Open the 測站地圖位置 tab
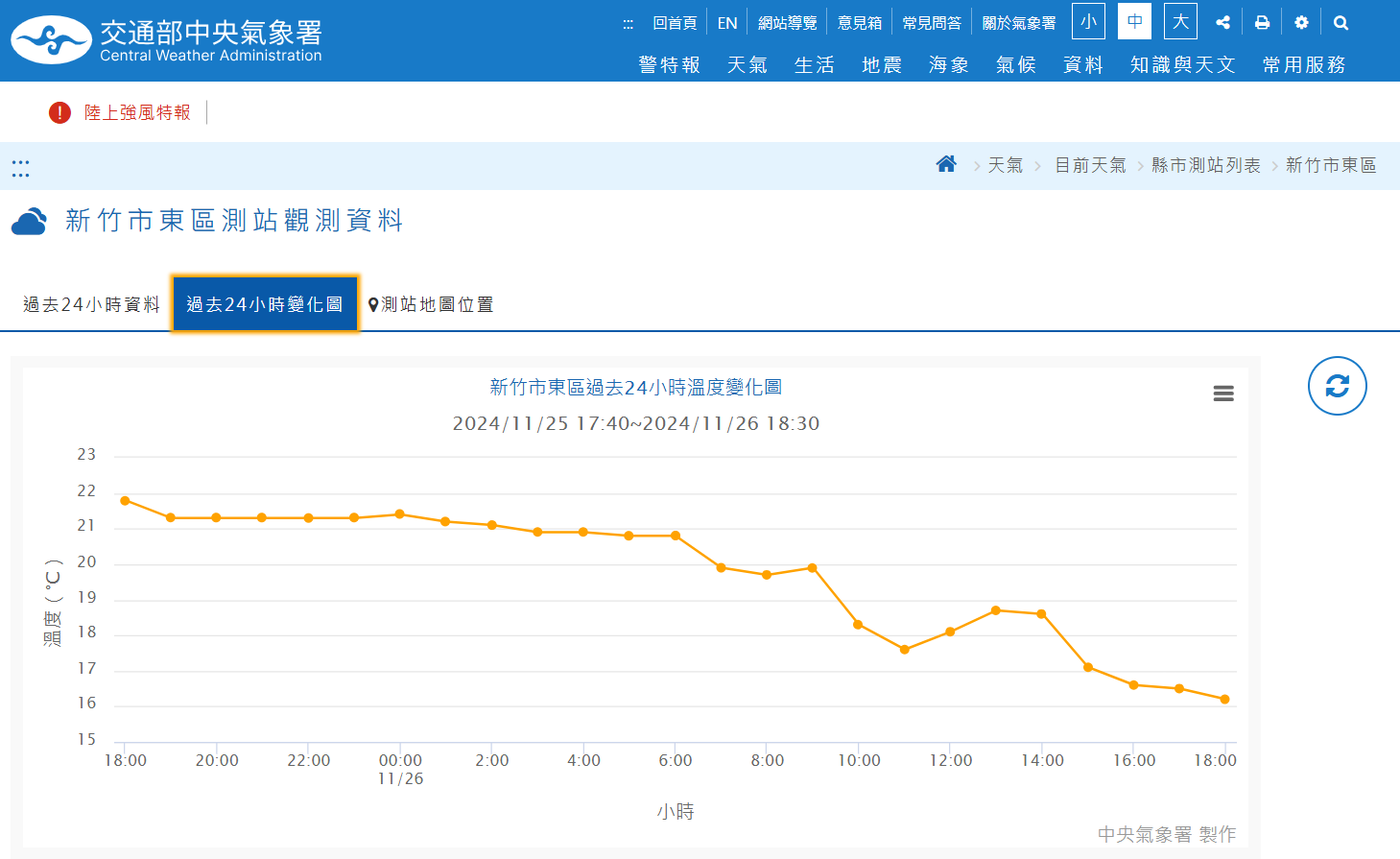 click(x=431, y=304)
